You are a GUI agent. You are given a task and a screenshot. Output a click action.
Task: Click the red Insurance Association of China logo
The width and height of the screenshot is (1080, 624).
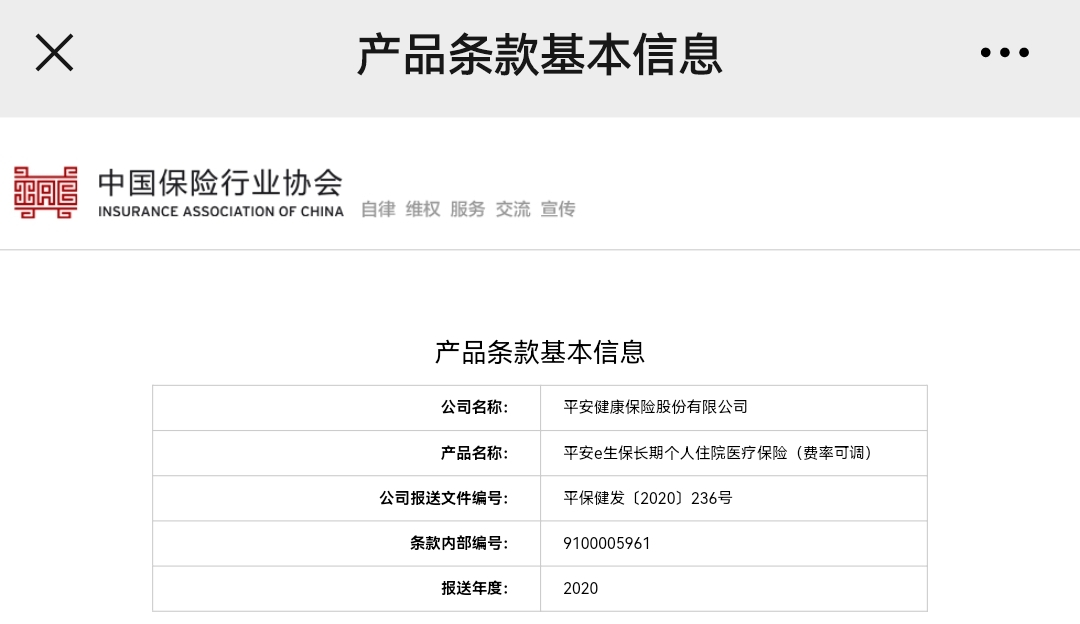(x=45, y=192)
